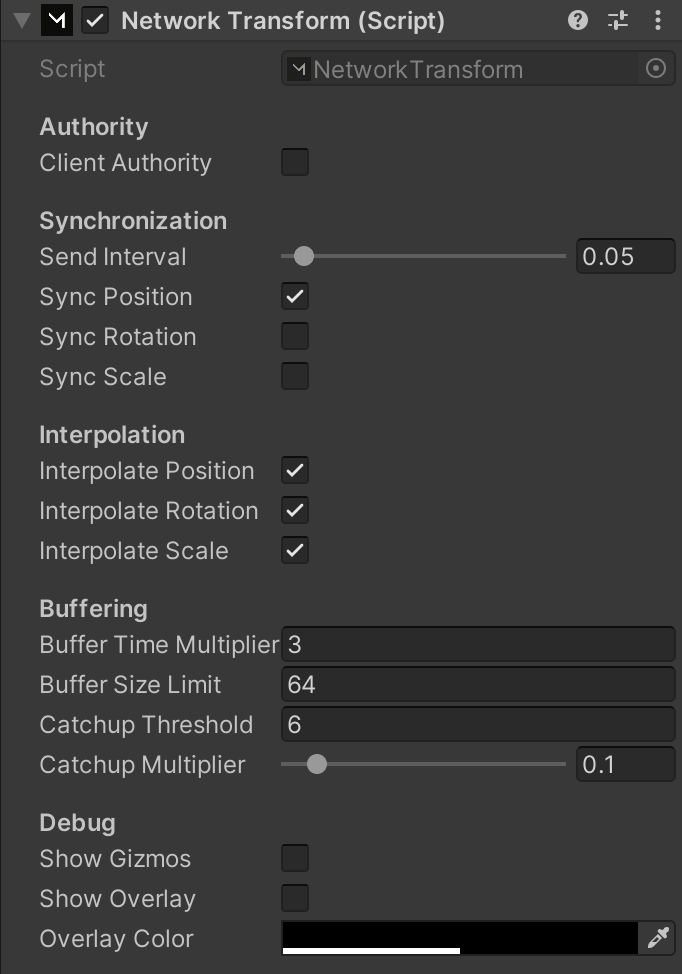Enable Sync Rotation
The width and height of the screenshot is (682, 974).
tap(295, 335)
